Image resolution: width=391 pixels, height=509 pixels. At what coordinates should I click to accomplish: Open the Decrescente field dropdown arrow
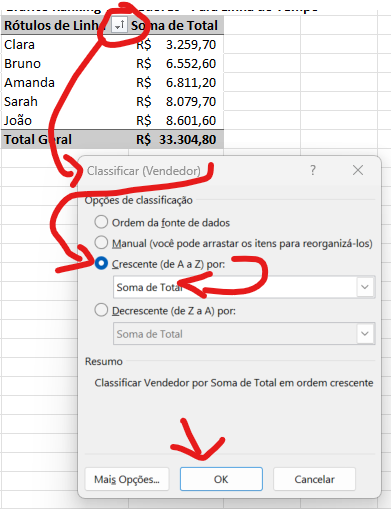(365, 334)
